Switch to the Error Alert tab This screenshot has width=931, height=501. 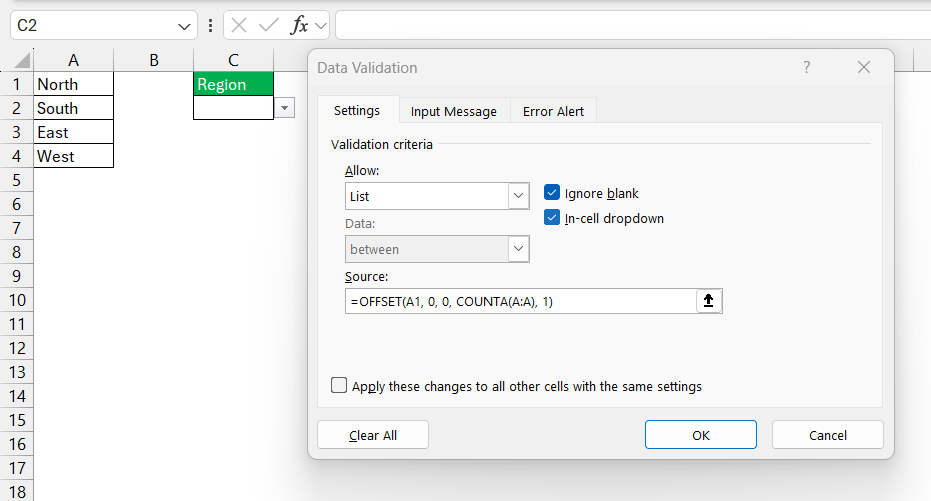pyautogui.click(x=553, y=112)
